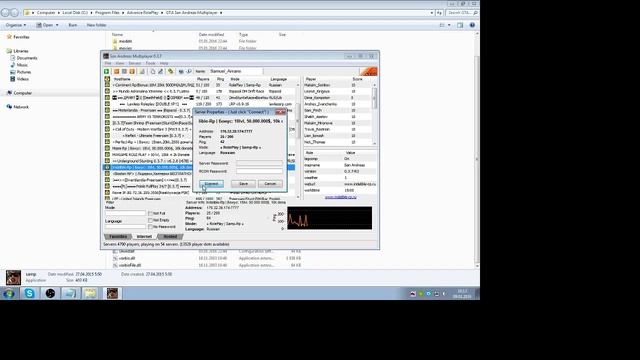Open the View menu in SA-MP

120,63
